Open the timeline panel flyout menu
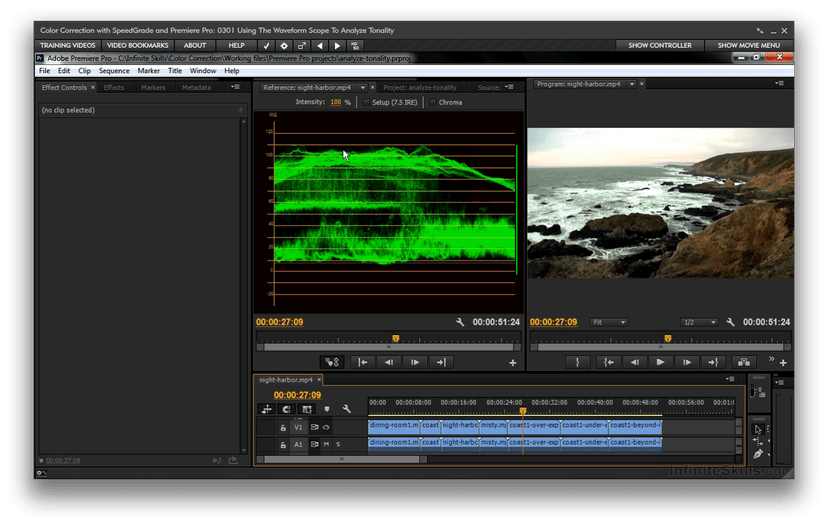This screenshot has height=526, width=828. coord(730,379)
